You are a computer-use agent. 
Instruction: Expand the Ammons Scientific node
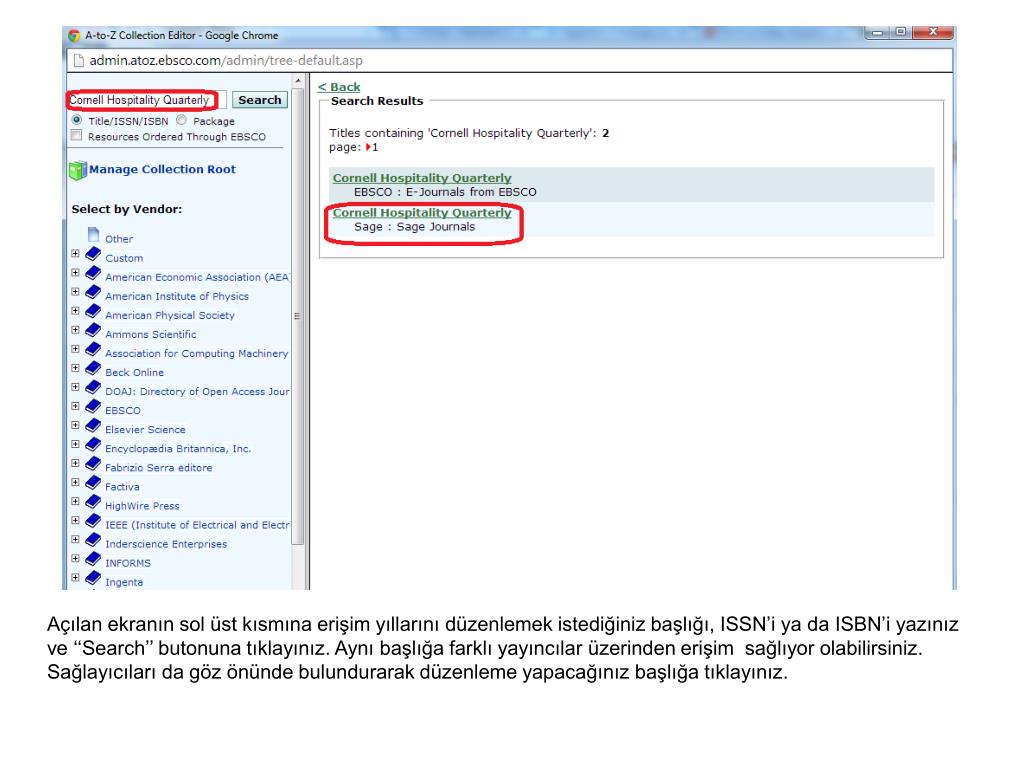click(76, 330)
